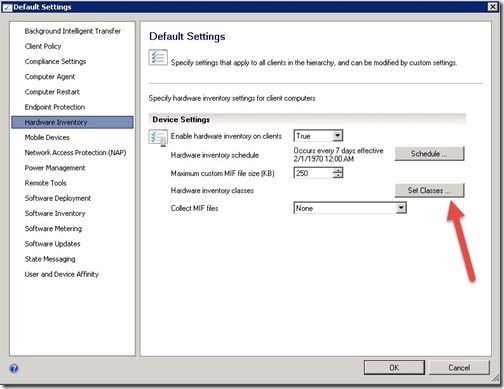Click the title bar window icon
This screenshot has height=389, width=504.
(x=7, y=7)
